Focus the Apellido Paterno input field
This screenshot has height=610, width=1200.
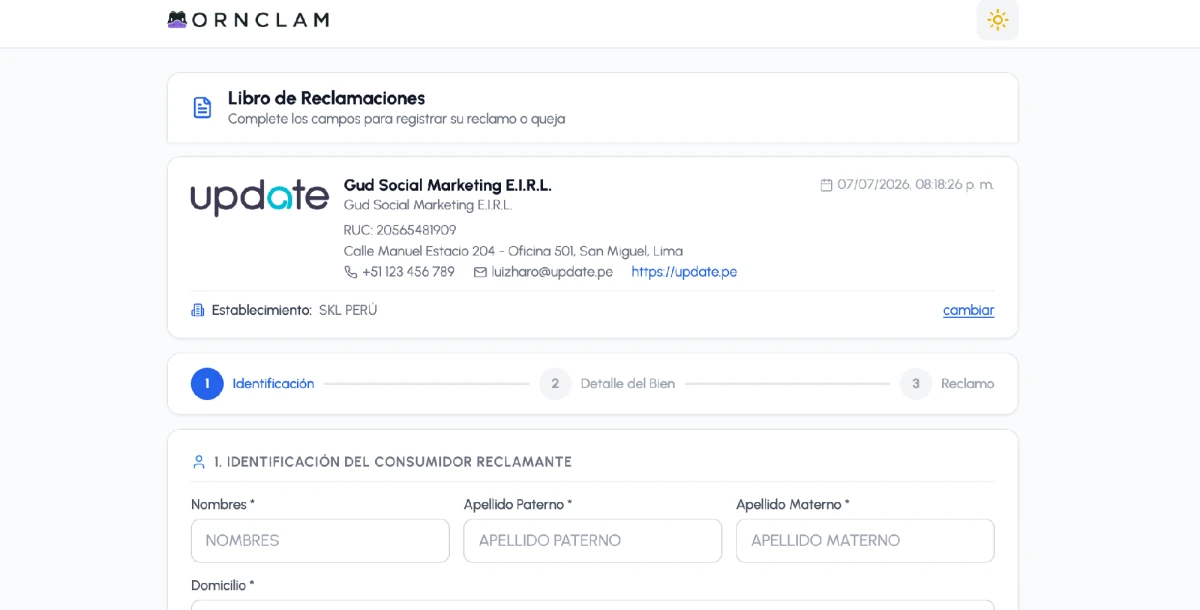coord(593,541)
